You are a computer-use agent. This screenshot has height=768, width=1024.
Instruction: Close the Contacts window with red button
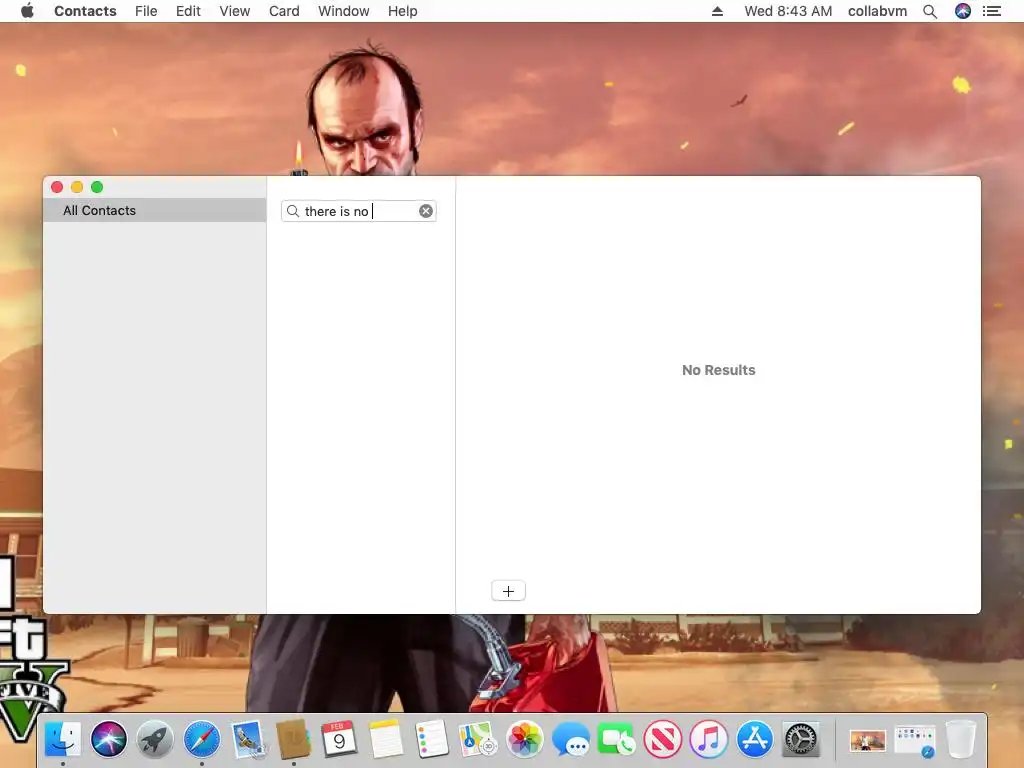pyautogui.click(x=57, y=187)
